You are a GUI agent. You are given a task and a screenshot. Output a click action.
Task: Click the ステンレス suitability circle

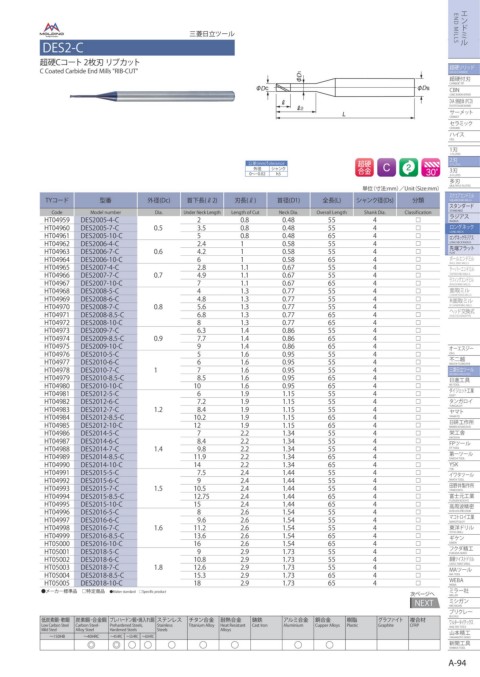point(171,645)
